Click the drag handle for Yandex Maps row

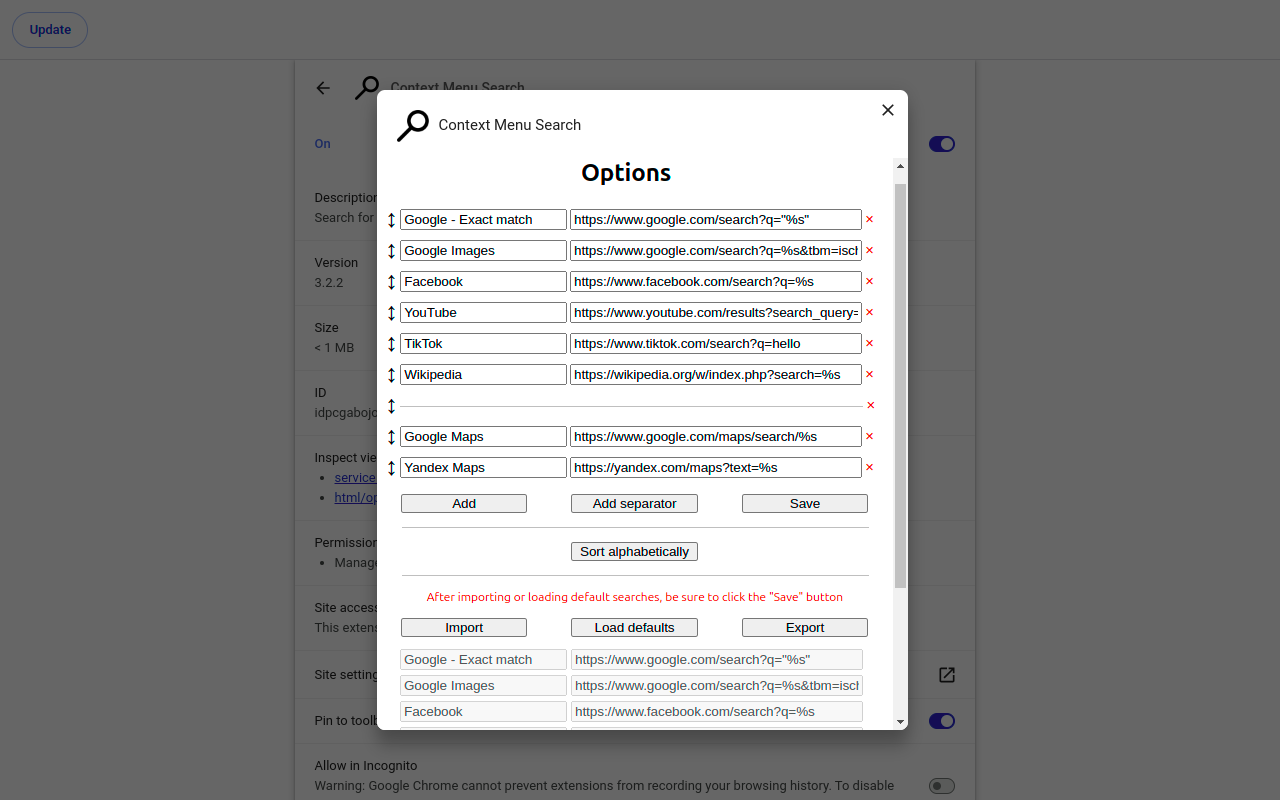click(391, 468)
